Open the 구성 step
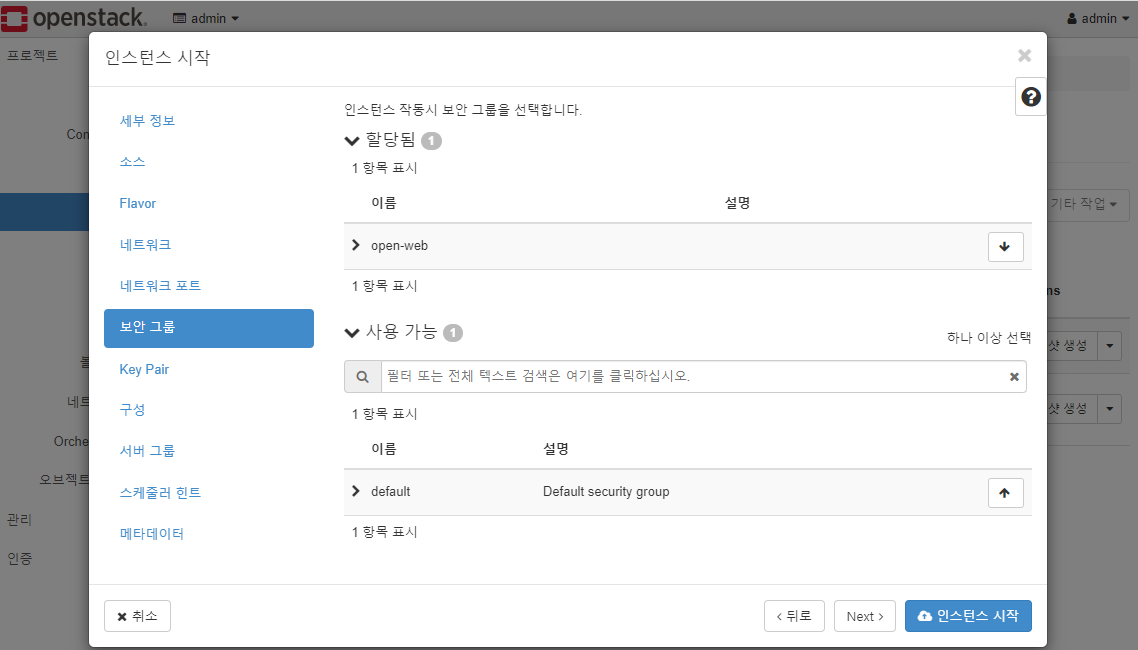 point(132,410)
